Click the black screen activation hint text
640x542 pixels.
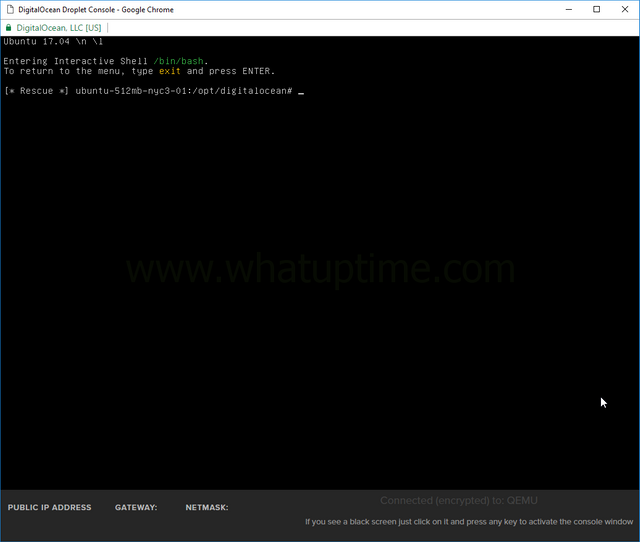point(469,522)
